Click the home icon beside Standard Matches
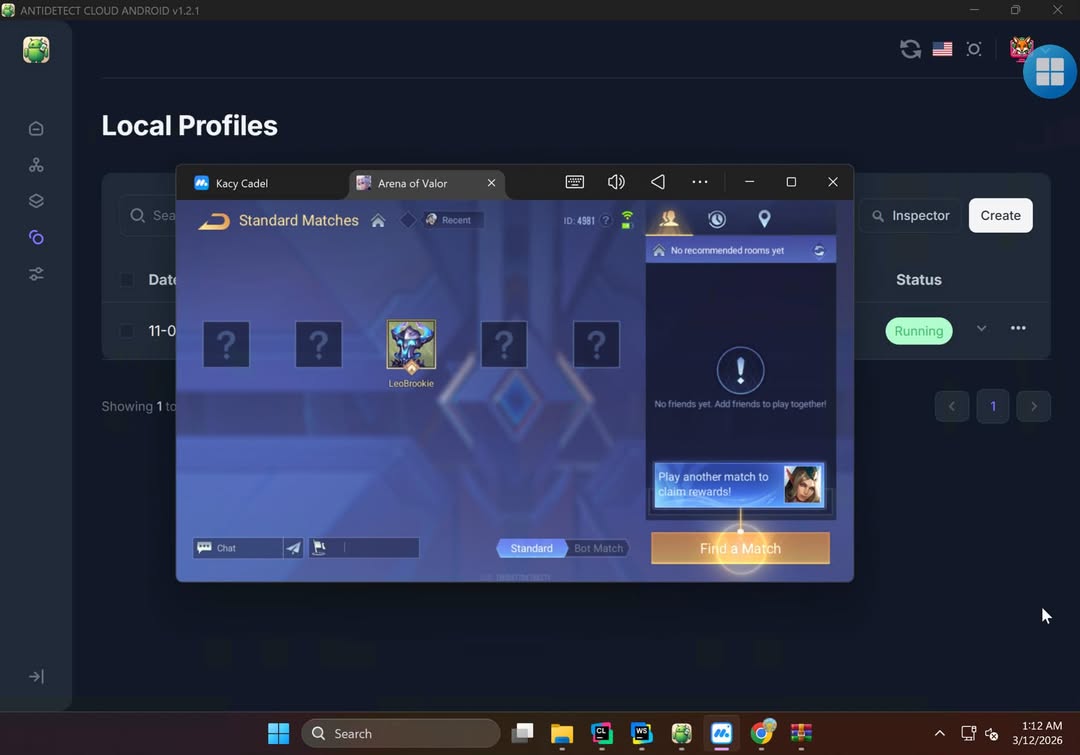Screen dimensions: 1080x755 (378, 220)
